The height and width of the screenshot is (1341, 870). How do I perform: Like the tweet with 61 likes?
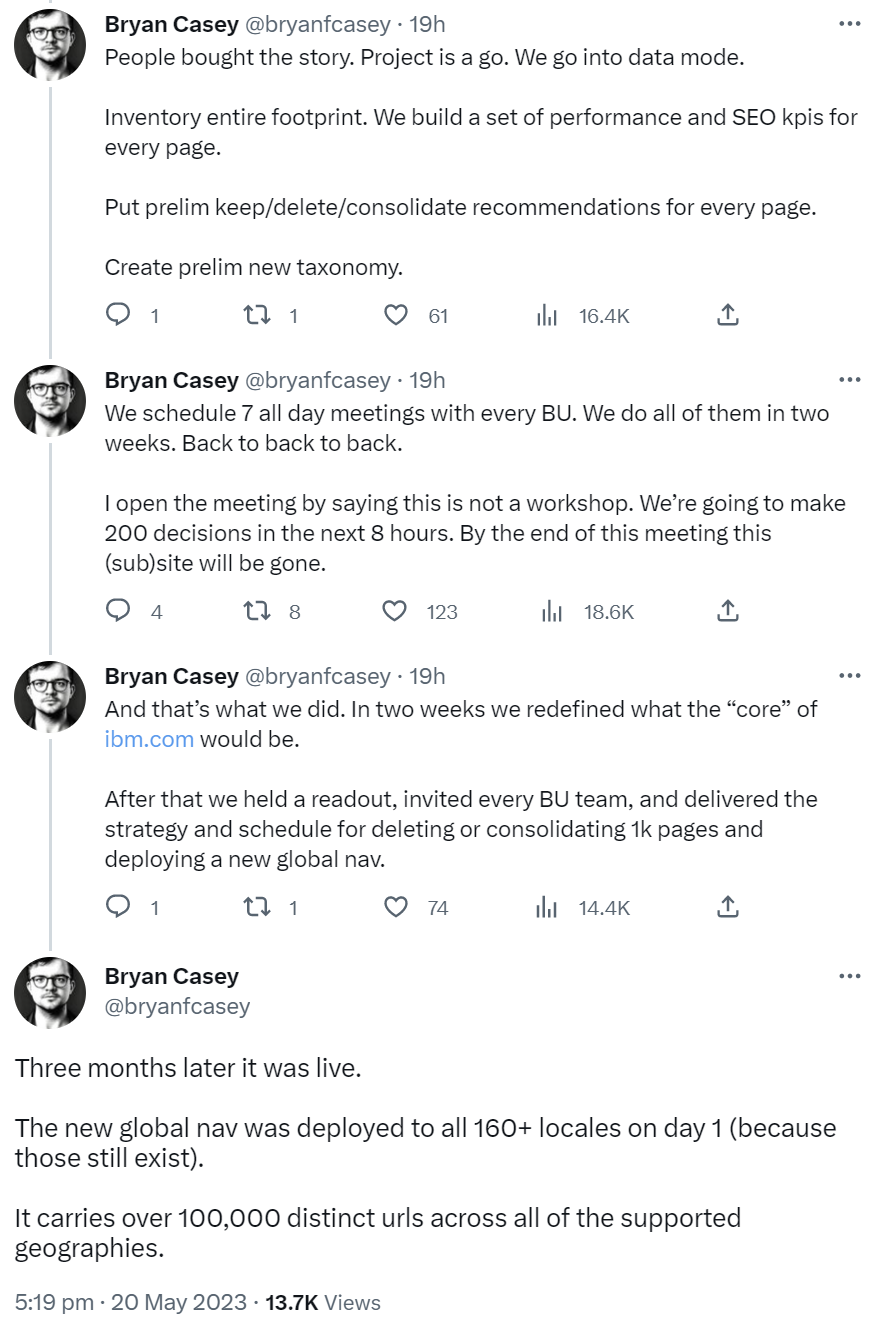coord(397,316)
